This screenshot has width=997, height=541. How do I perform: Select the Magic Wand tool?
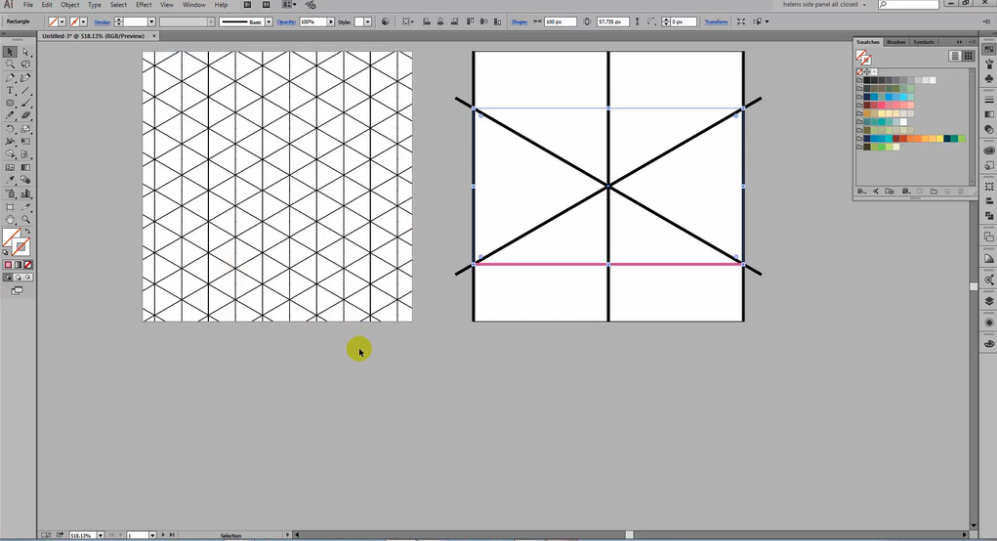[x=10, y=64]
